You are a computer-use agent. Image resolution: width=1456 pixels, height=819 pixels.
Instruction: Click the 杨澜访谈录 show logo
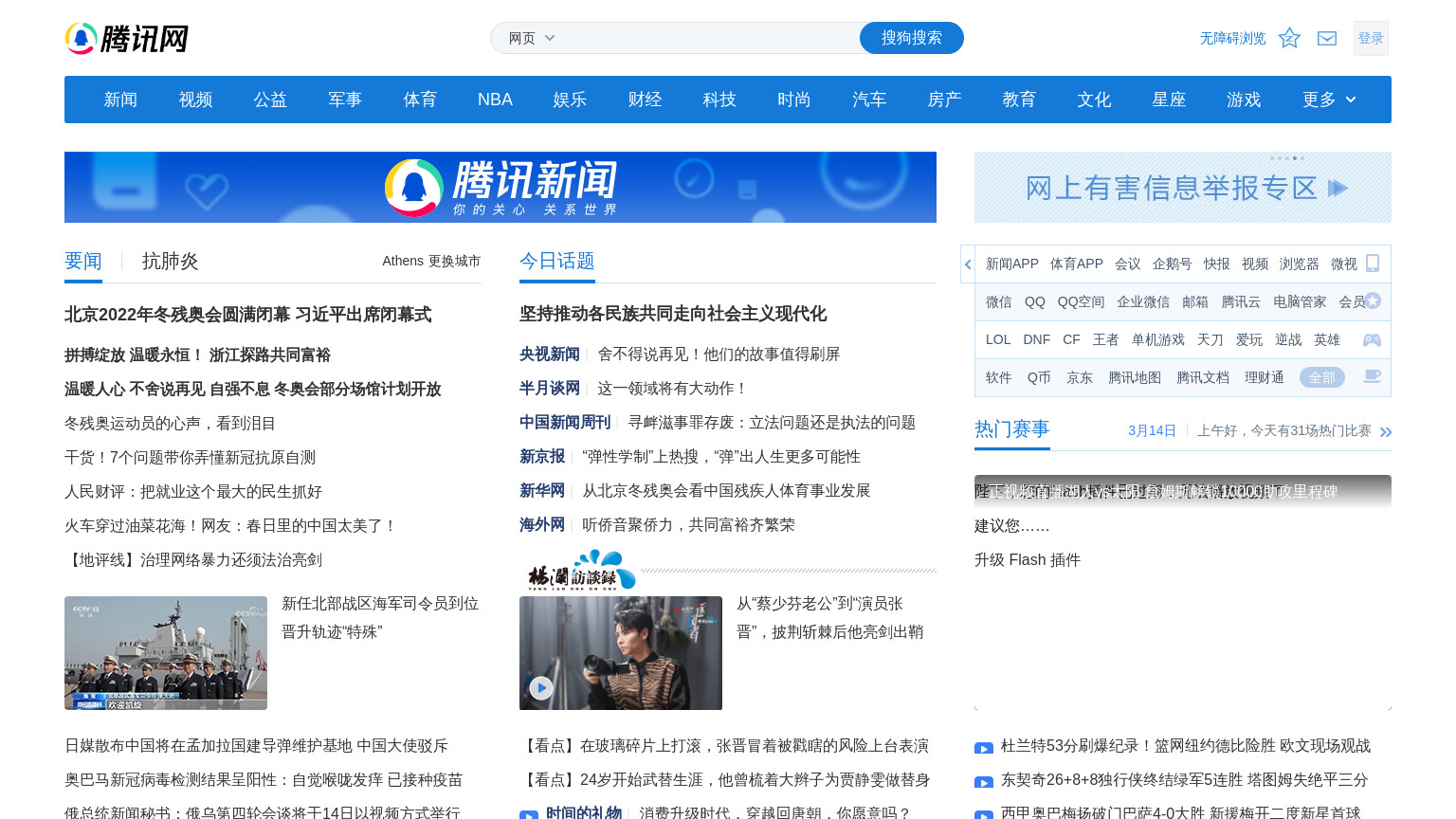coord(580,571)
